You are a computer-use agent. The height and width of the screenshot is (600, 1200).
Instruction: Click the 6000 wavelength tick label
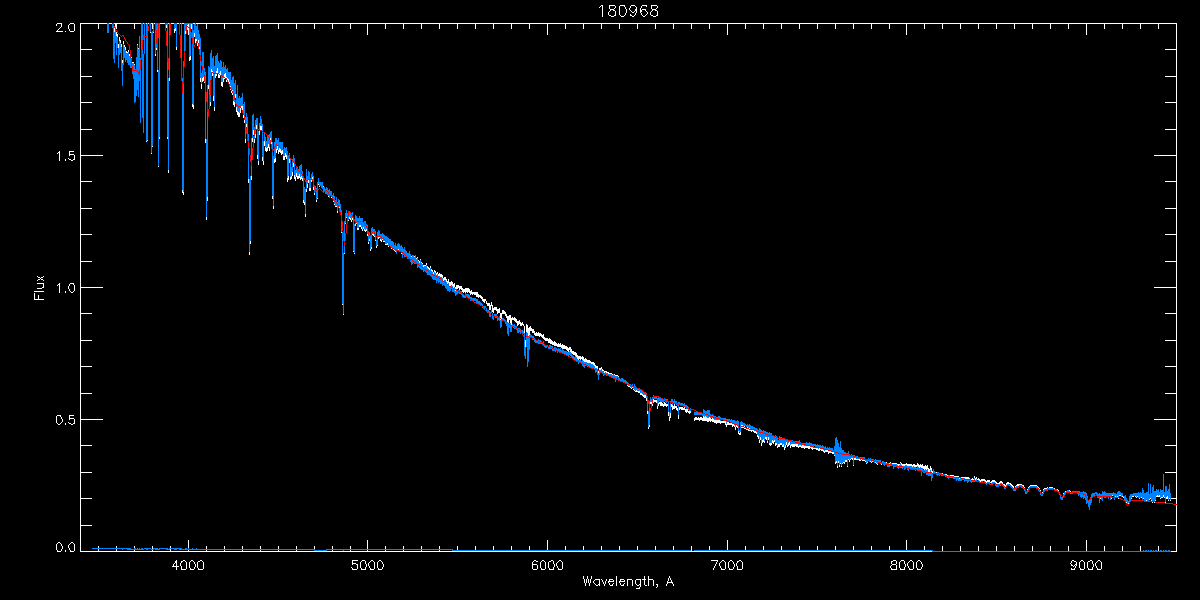pyautogui.click(x=547, y=564)
